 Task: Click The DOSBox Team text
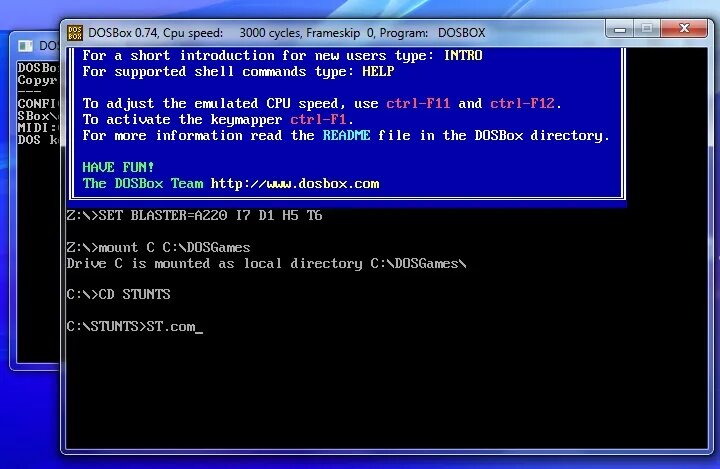click(x=143, y=184)
